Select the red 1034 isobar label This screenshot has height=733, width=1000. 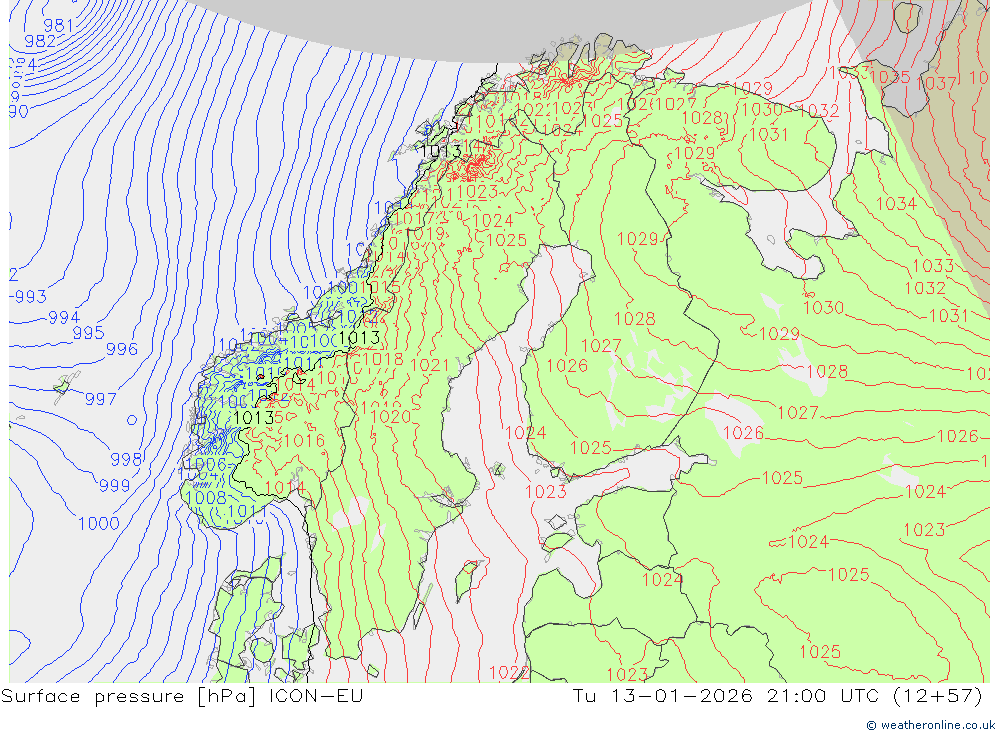pyautogui.click(x=896, y=204)
